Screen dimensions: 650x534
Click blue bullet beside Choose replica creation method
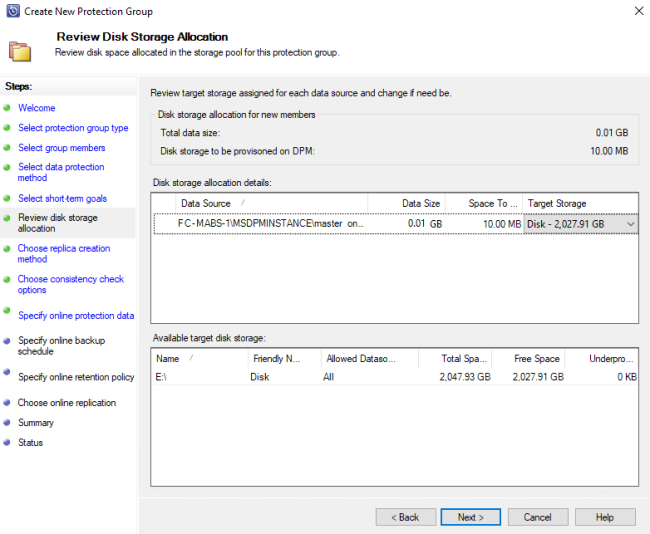[7, 249]
